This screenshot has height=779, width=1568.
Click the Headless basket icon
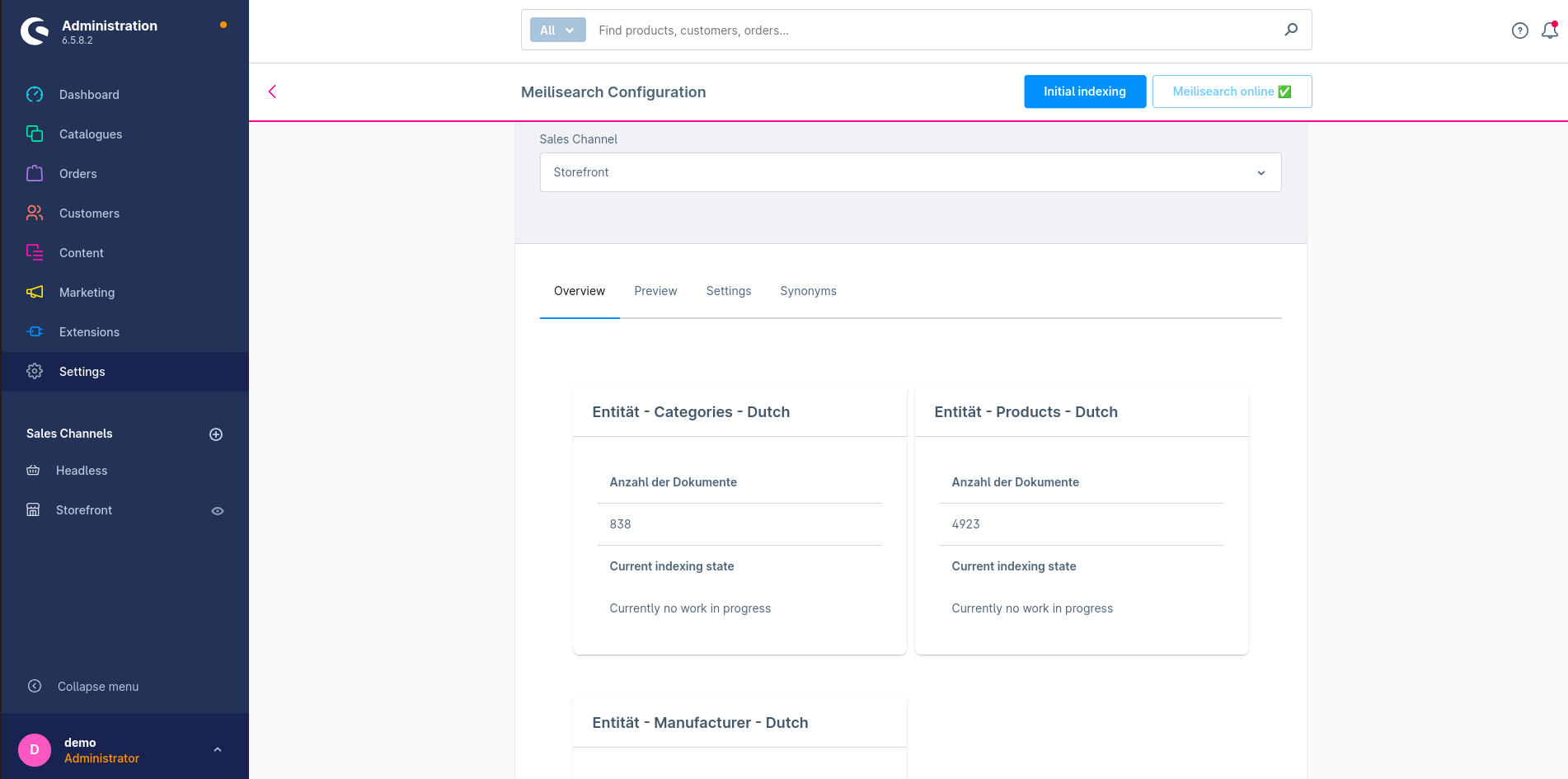[x=33, y=471]
